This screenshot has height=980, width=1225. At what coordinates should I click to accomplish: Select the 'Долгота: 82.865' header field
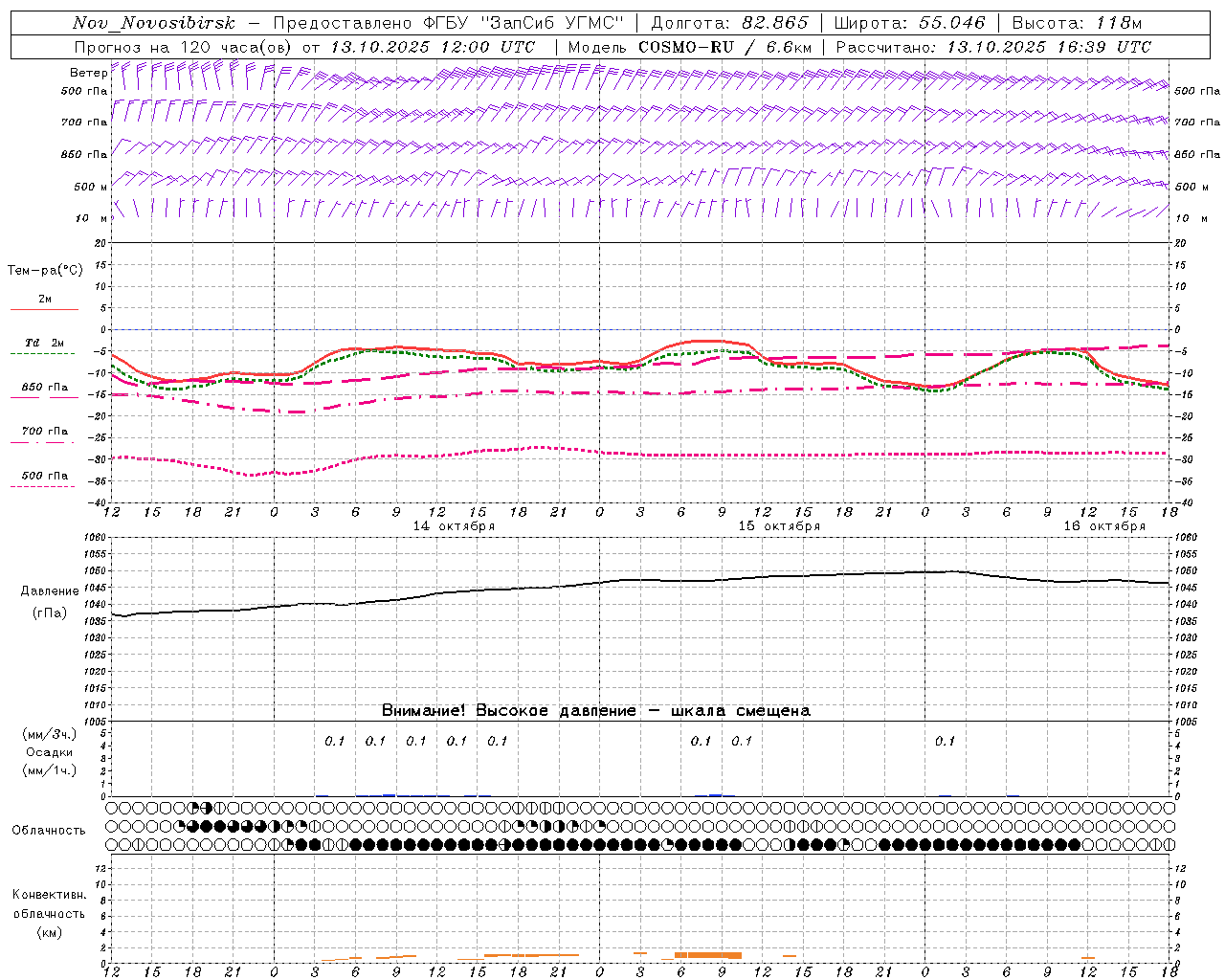pos(729,23)
